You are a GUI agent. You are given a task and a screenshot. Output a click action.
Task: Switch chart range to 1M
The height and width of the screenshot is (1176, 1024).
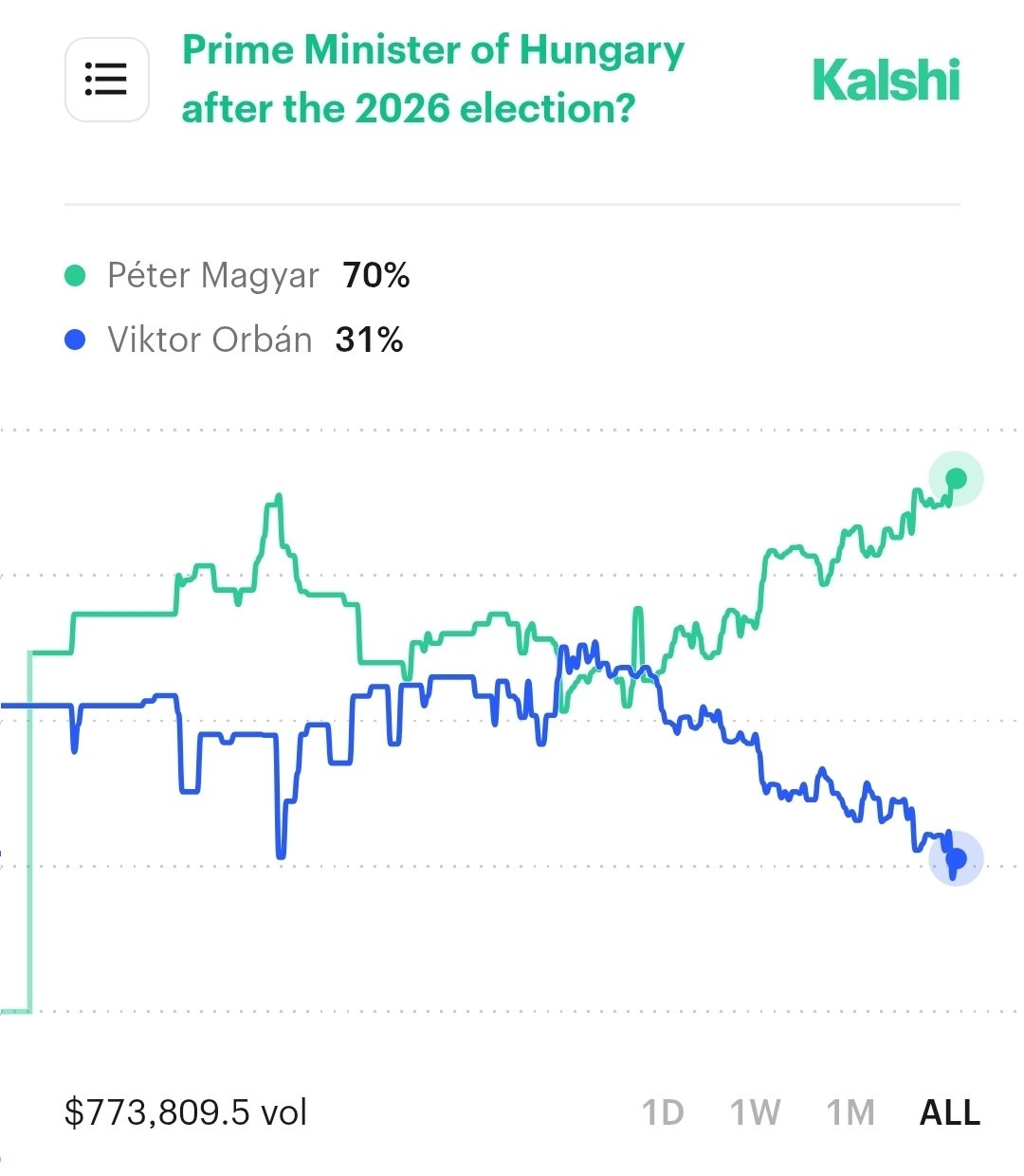click(x=850, y=1112)
